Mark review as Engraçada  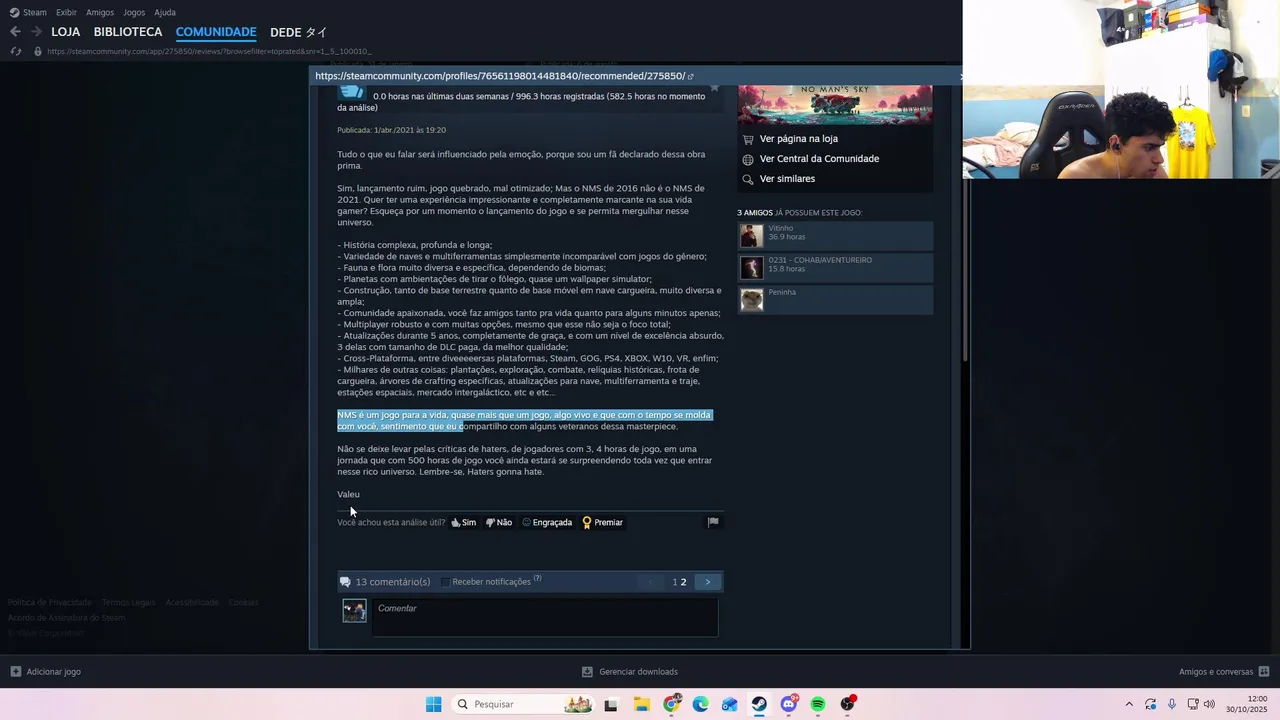click(547, 522)
